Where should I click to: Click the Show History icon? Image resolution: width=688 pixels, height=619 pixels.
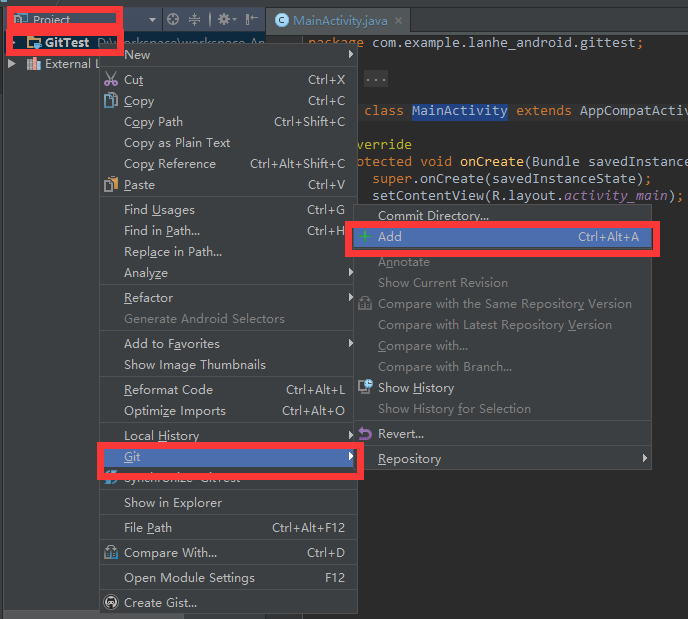[x=365, y=387]
